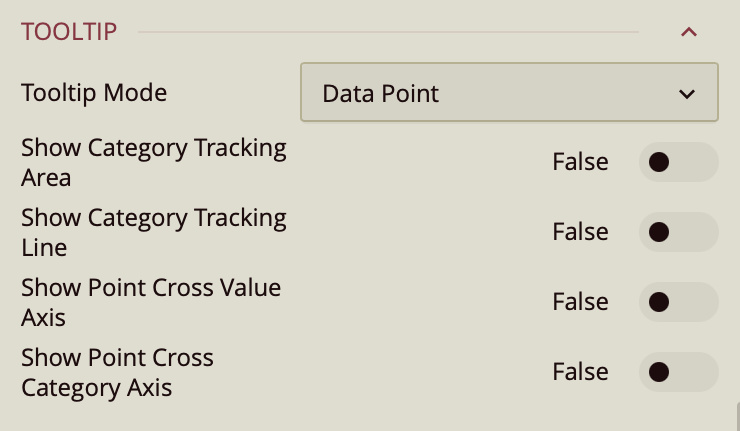
Task: Click the divider line beside TOOLTIP header
Action: coord(388,32)
